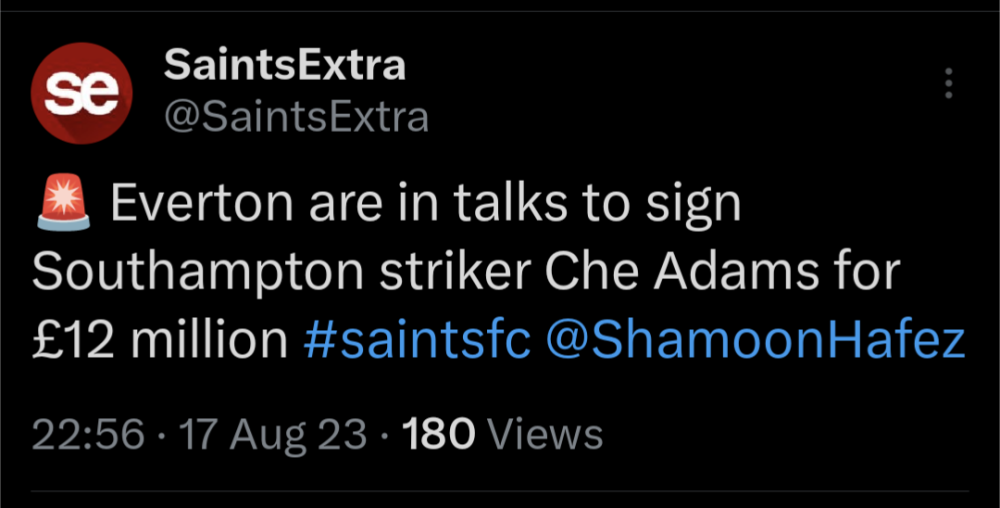Open the SaintsExtra red profile avatar
Screen dimensions: 1000x508
(81, 92)
